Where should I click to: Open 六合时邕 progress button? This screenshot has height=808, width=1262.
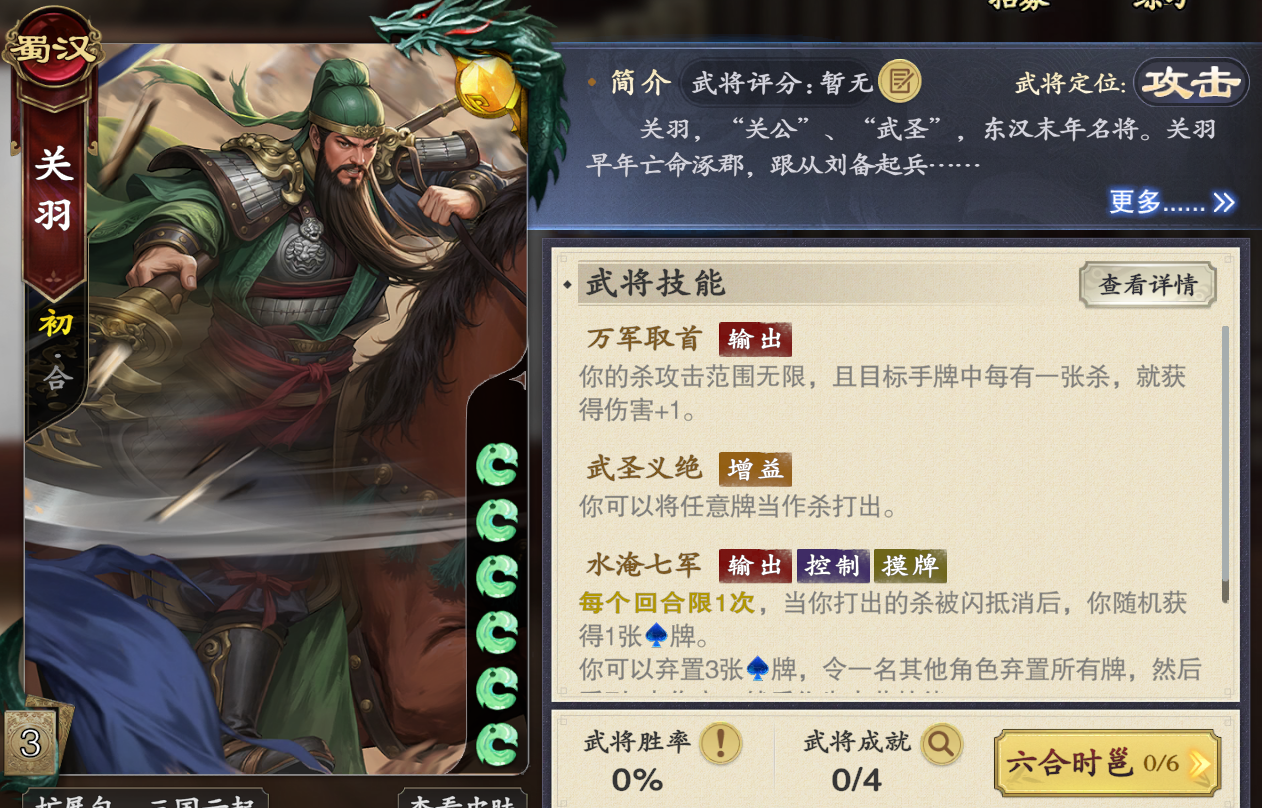(1107, 764)
